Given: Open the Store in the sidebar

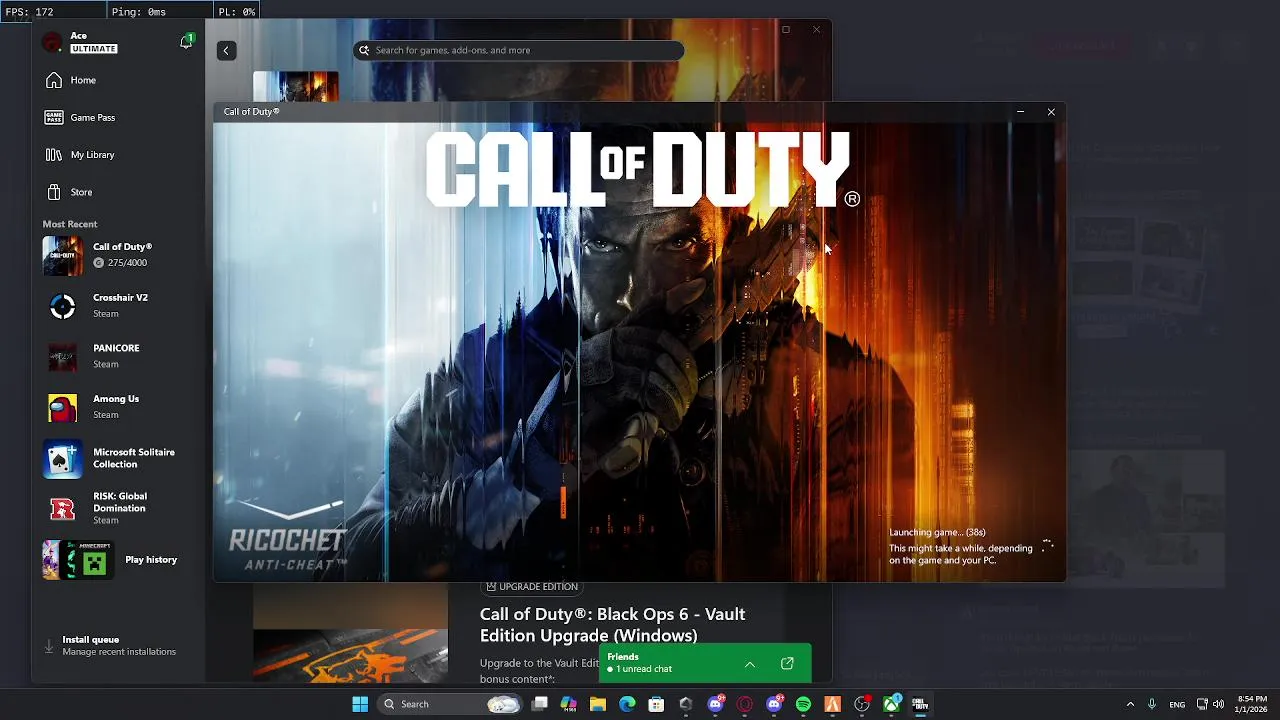Looking at the screenshot, I should tap(118, 192).
